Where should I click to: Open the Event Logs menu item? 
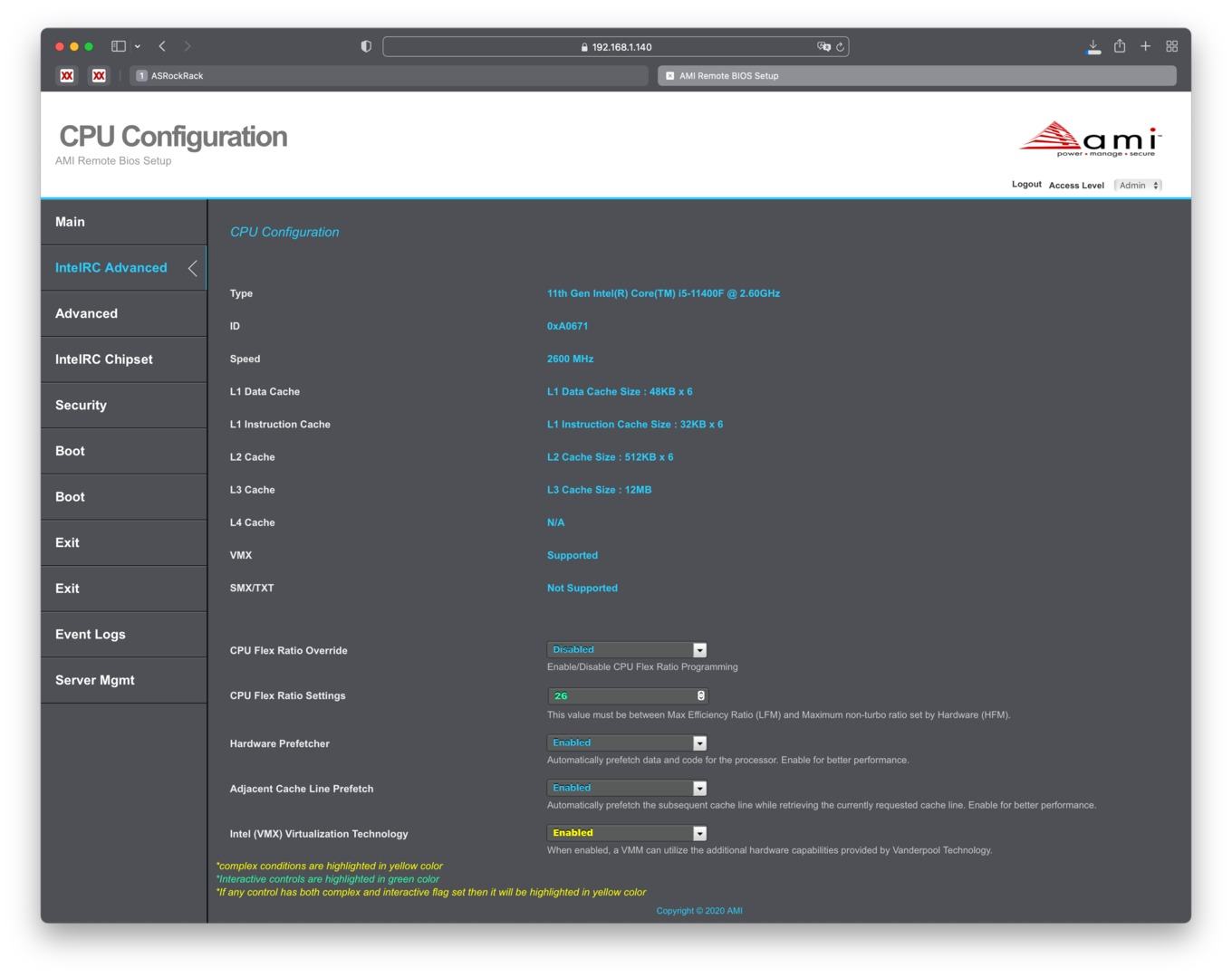pyautogui.click(x=124, y=634)
